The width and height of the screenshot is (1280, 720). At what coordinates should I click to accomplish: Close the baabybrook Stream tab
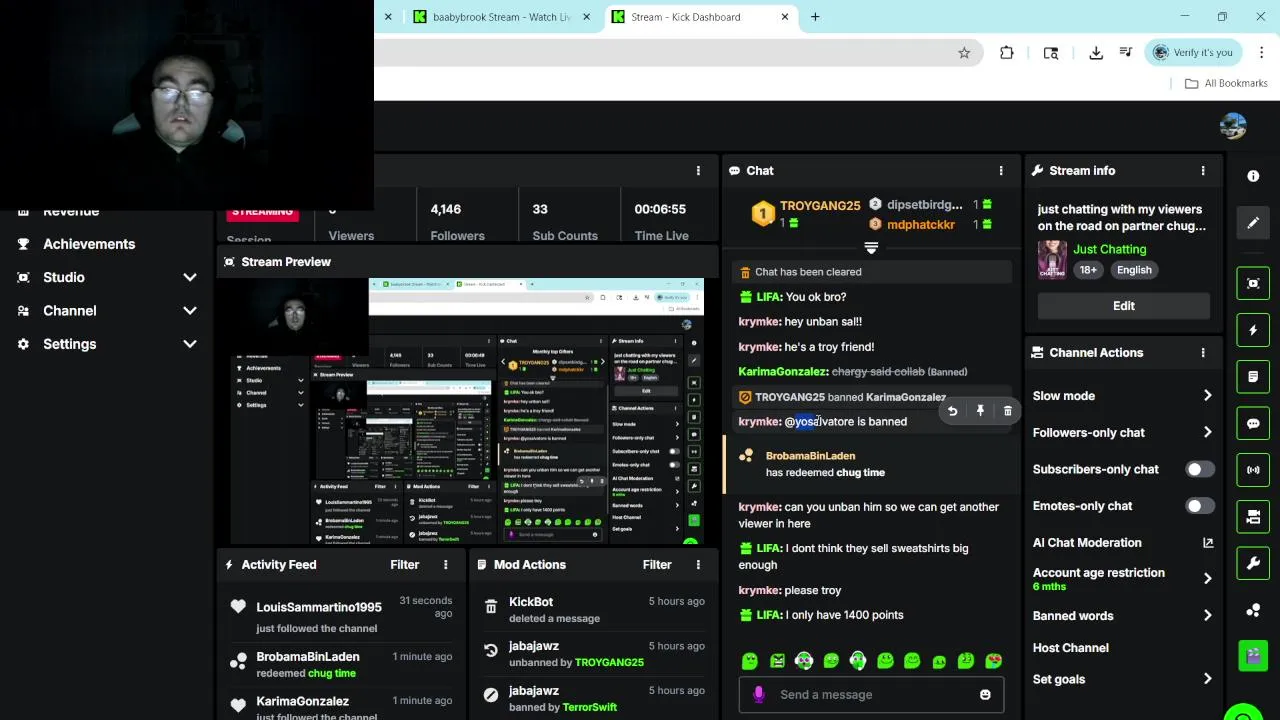pos(587,17)
